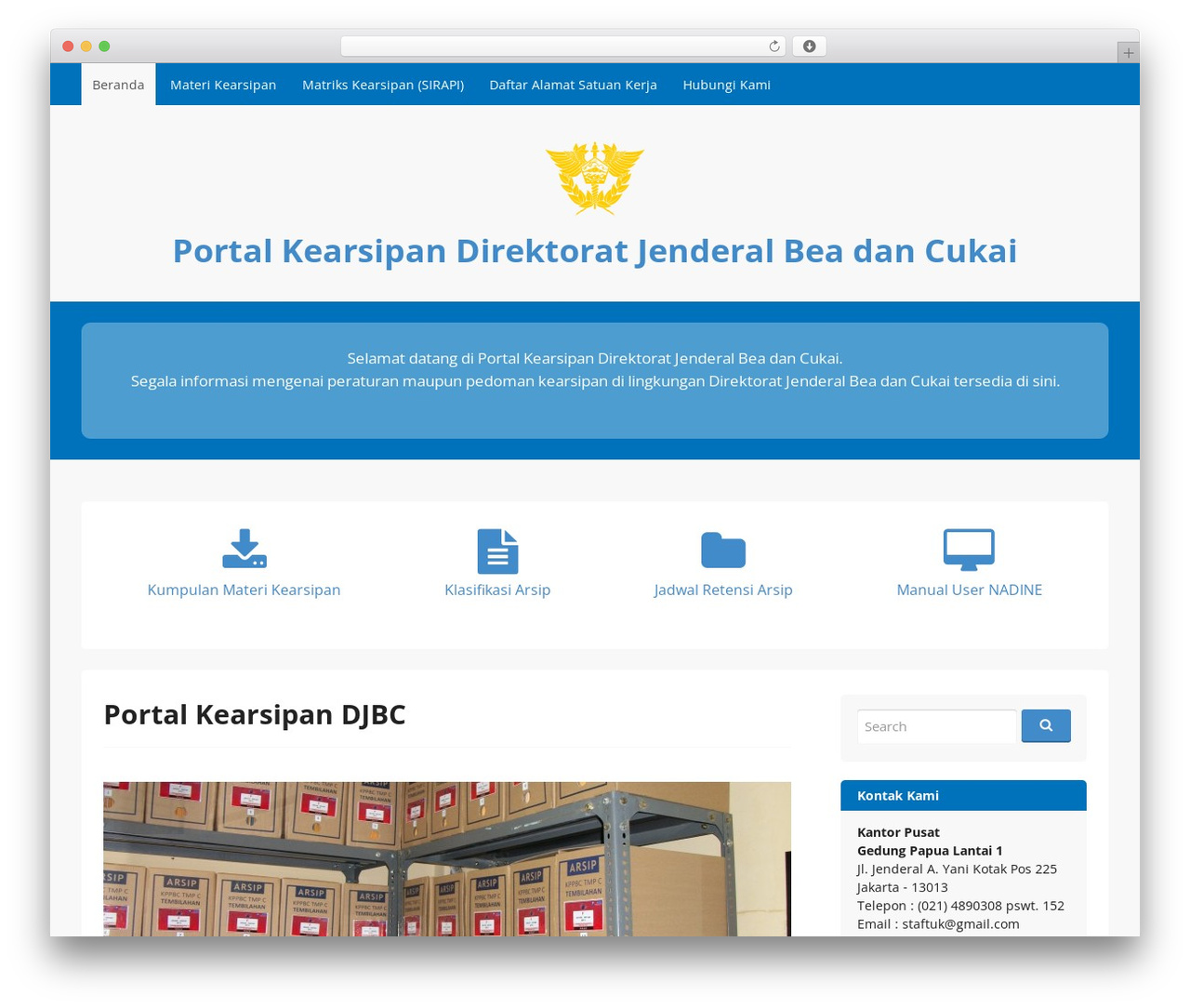Click the monitor icon above Manual User NADINE
This screenshot has height=1008, width=1190.
pyautogui.click(x=969, y=550)
